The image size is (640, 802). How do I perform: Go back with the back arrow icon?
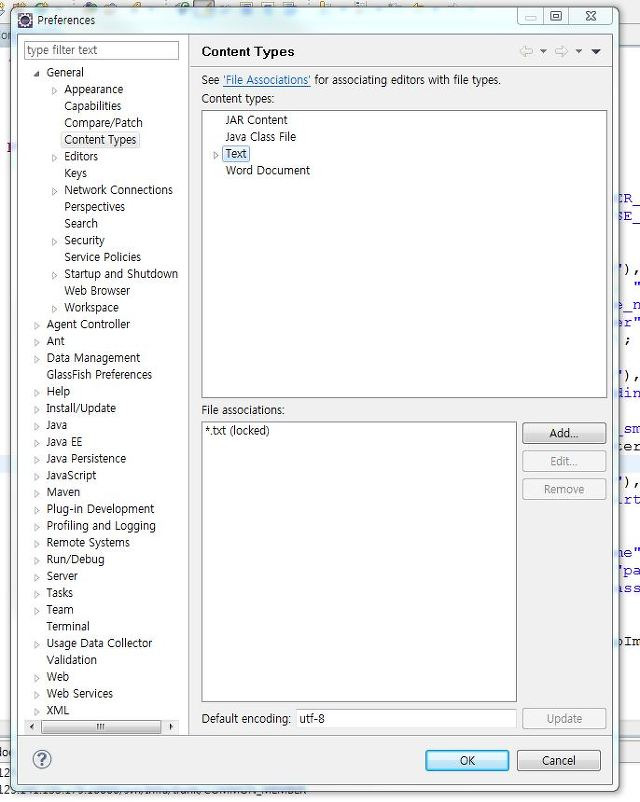[526, 51]
